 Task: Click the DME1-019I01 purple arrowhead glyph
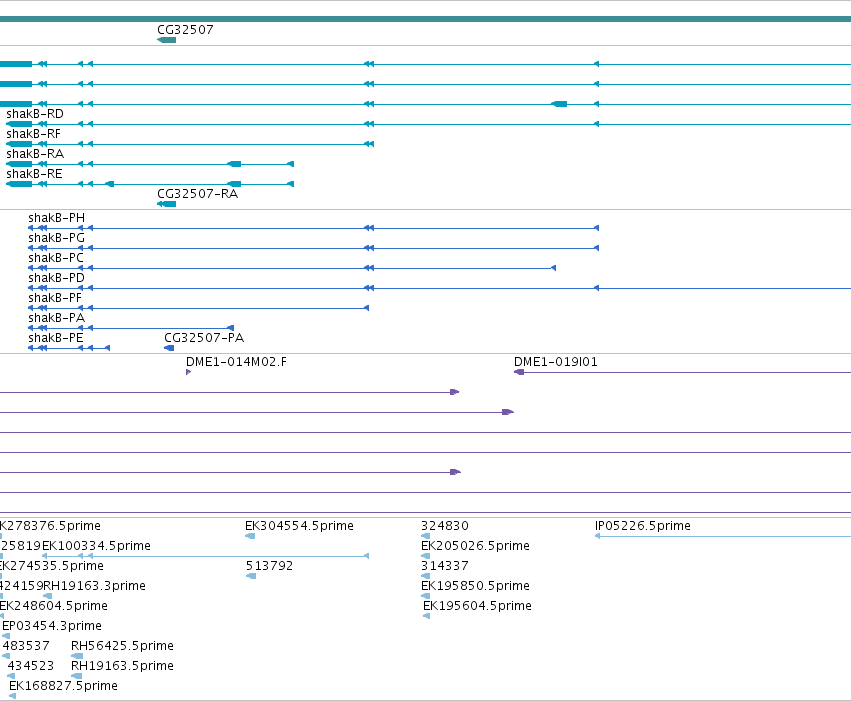coord(519,372)
